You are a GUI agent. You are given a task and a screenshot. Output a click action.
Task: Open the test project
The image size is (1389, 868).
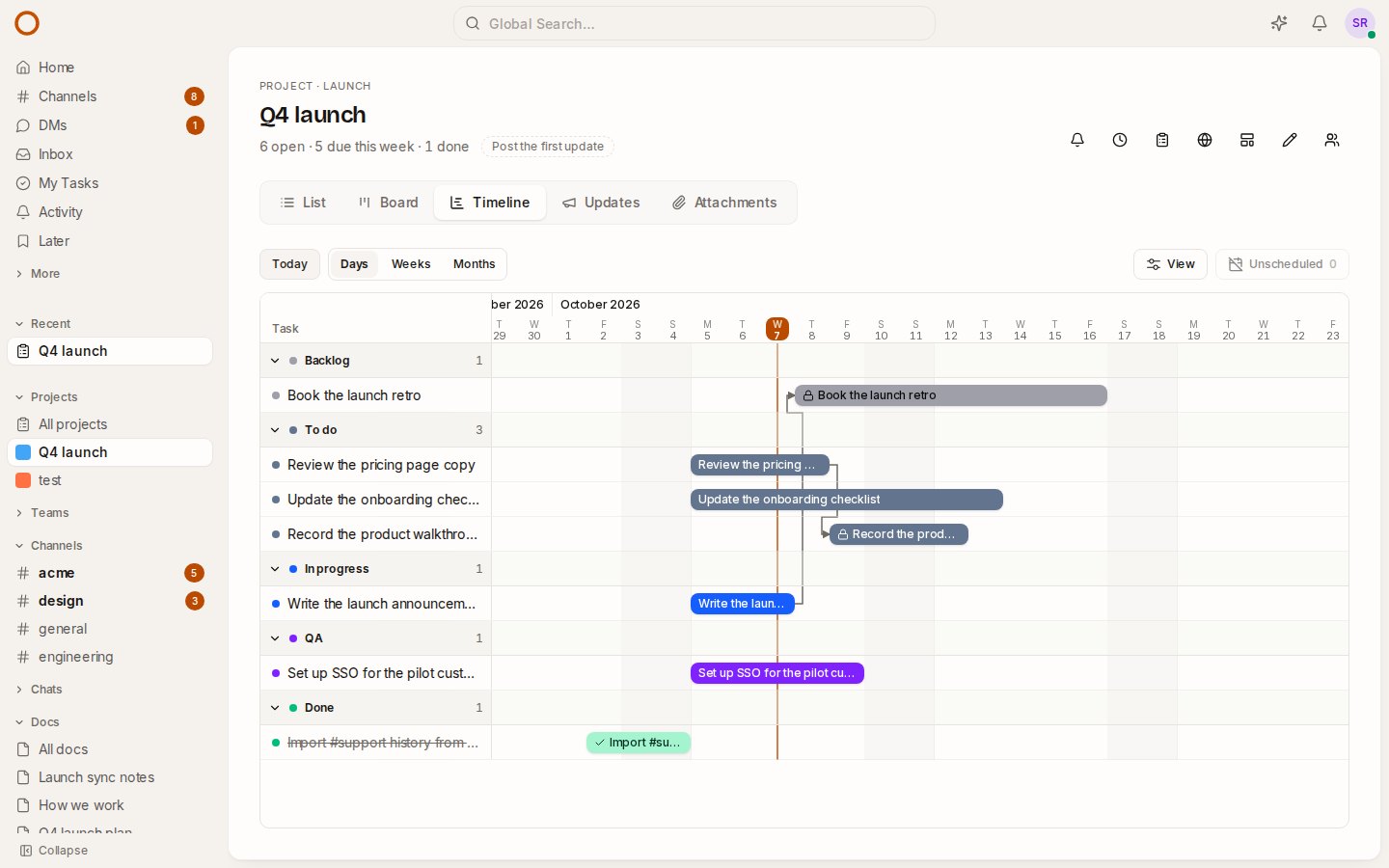(x=110, y=480)
